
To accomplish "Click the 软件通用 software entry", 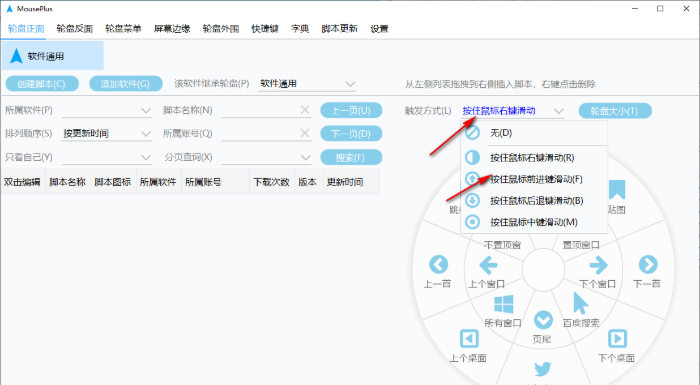I will coord(53,56).
